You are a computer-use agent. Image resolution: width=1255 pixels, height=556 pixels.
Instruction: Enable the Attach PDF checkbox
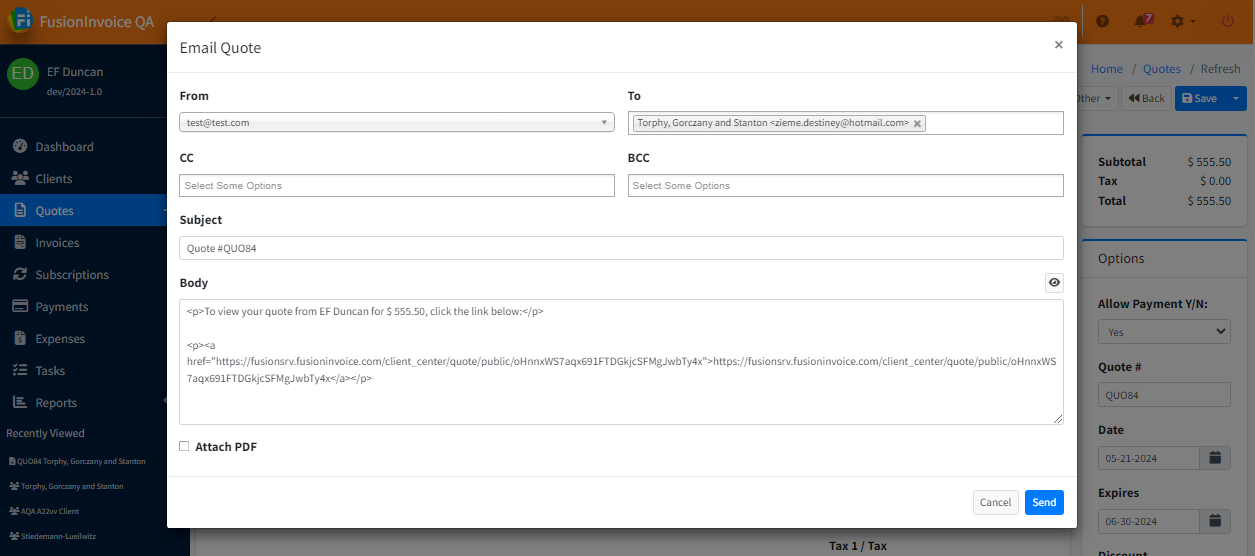click(184, 447)
